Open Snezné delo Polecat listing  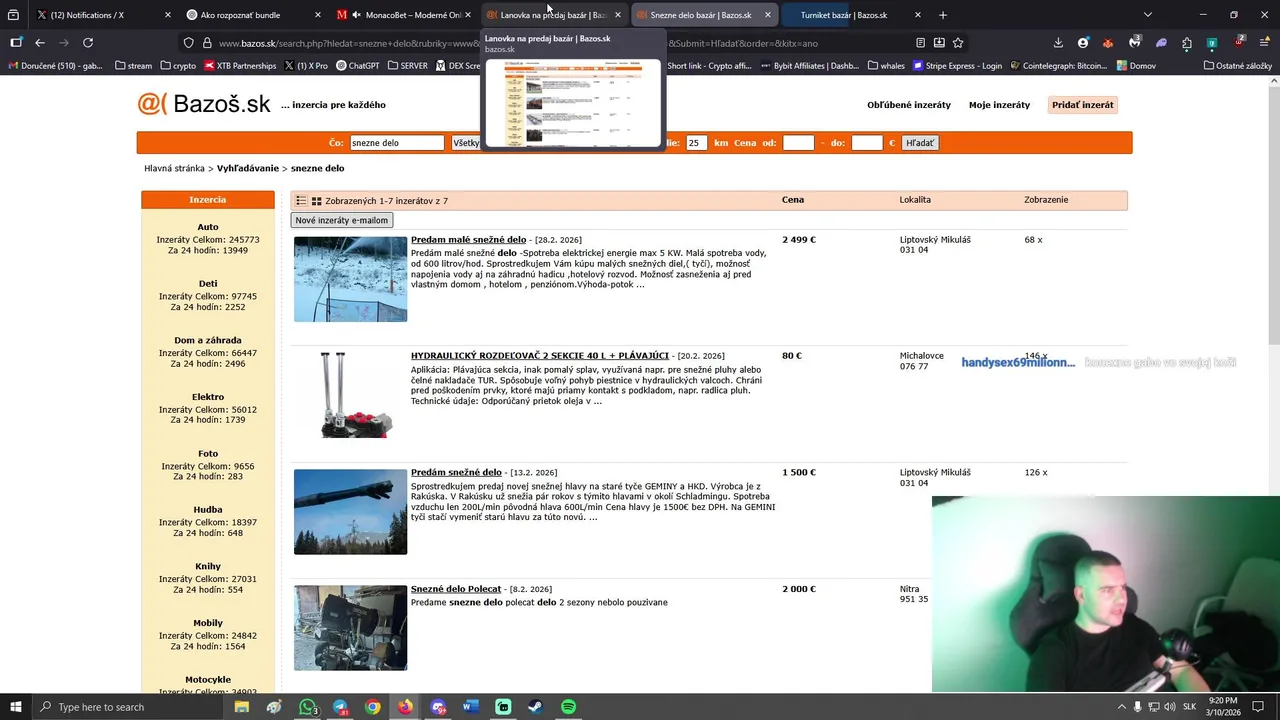click(456, 589)
